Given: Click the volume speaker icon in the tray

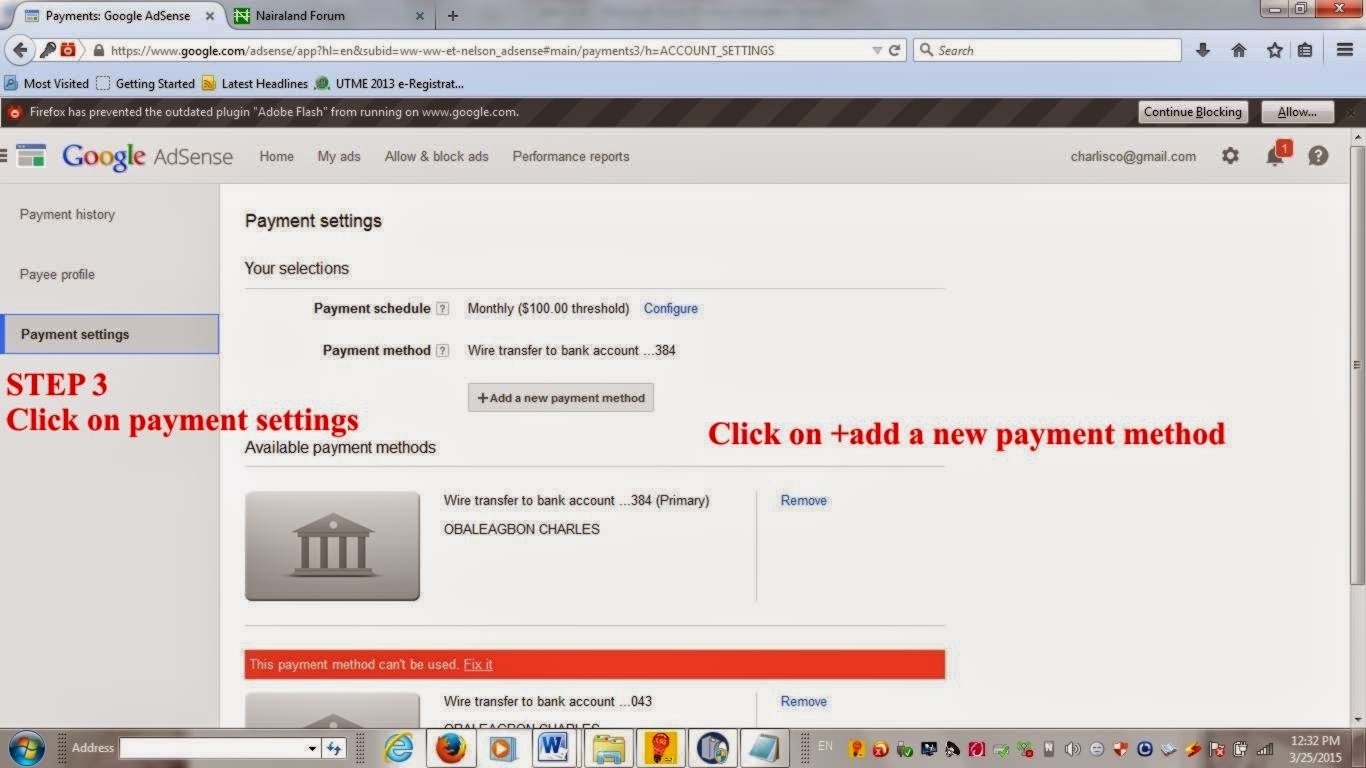Looking at the screenshot, I should click(1073, 748).
